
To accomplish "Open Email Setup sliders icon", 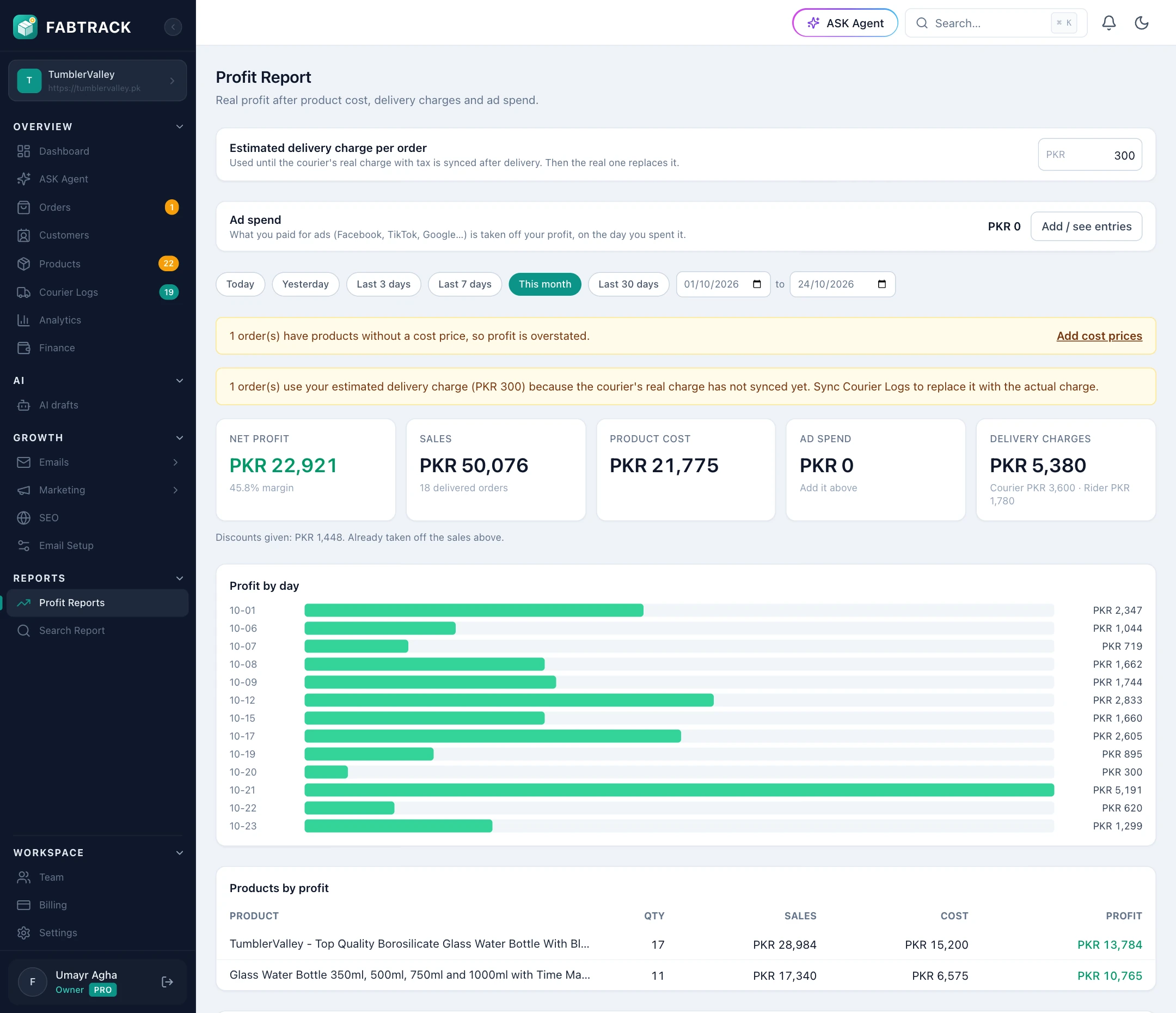I will point(23,545).
